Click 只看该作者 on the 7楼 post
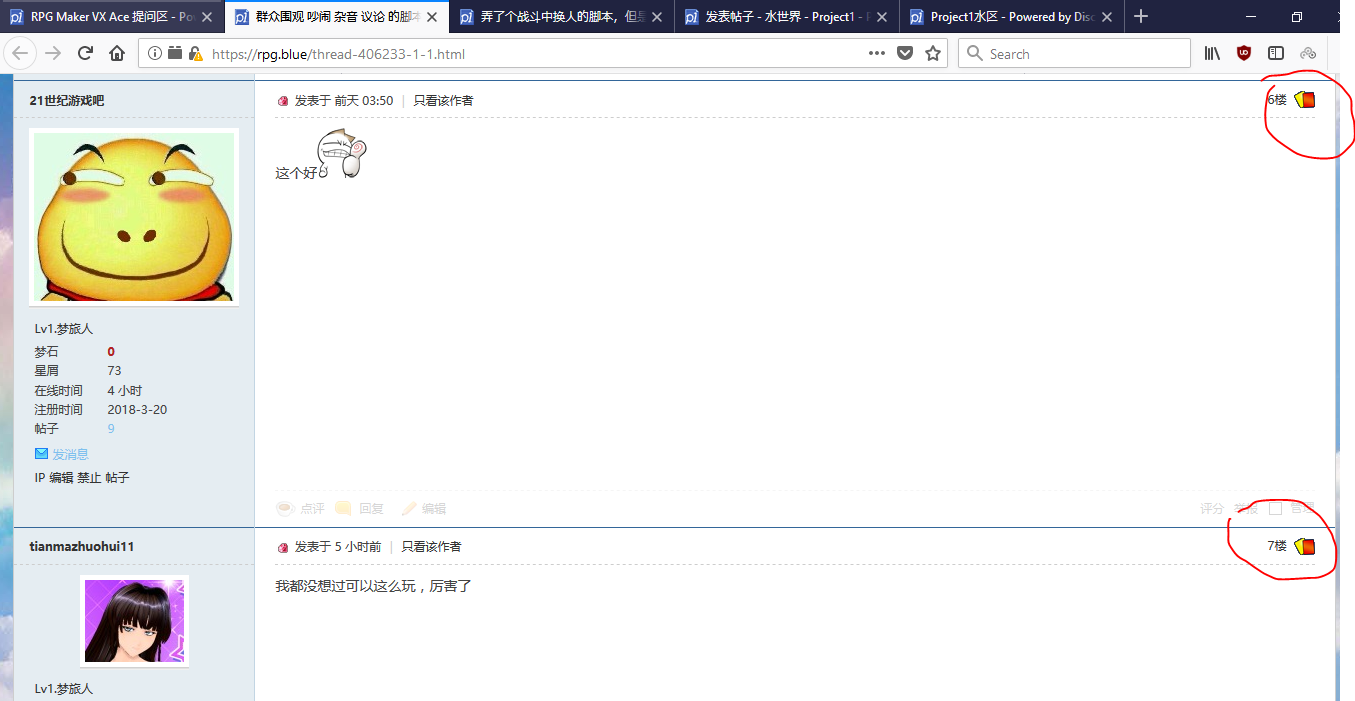Viewport: 1355px width, 701px height. [432, 546]
